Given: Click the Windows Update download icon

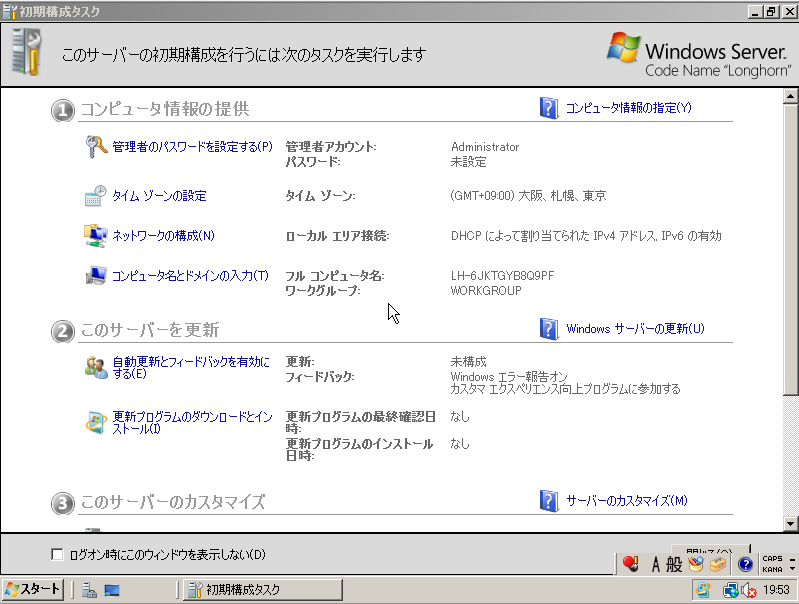Looking at the screenshot, I should tap(96, 423).
